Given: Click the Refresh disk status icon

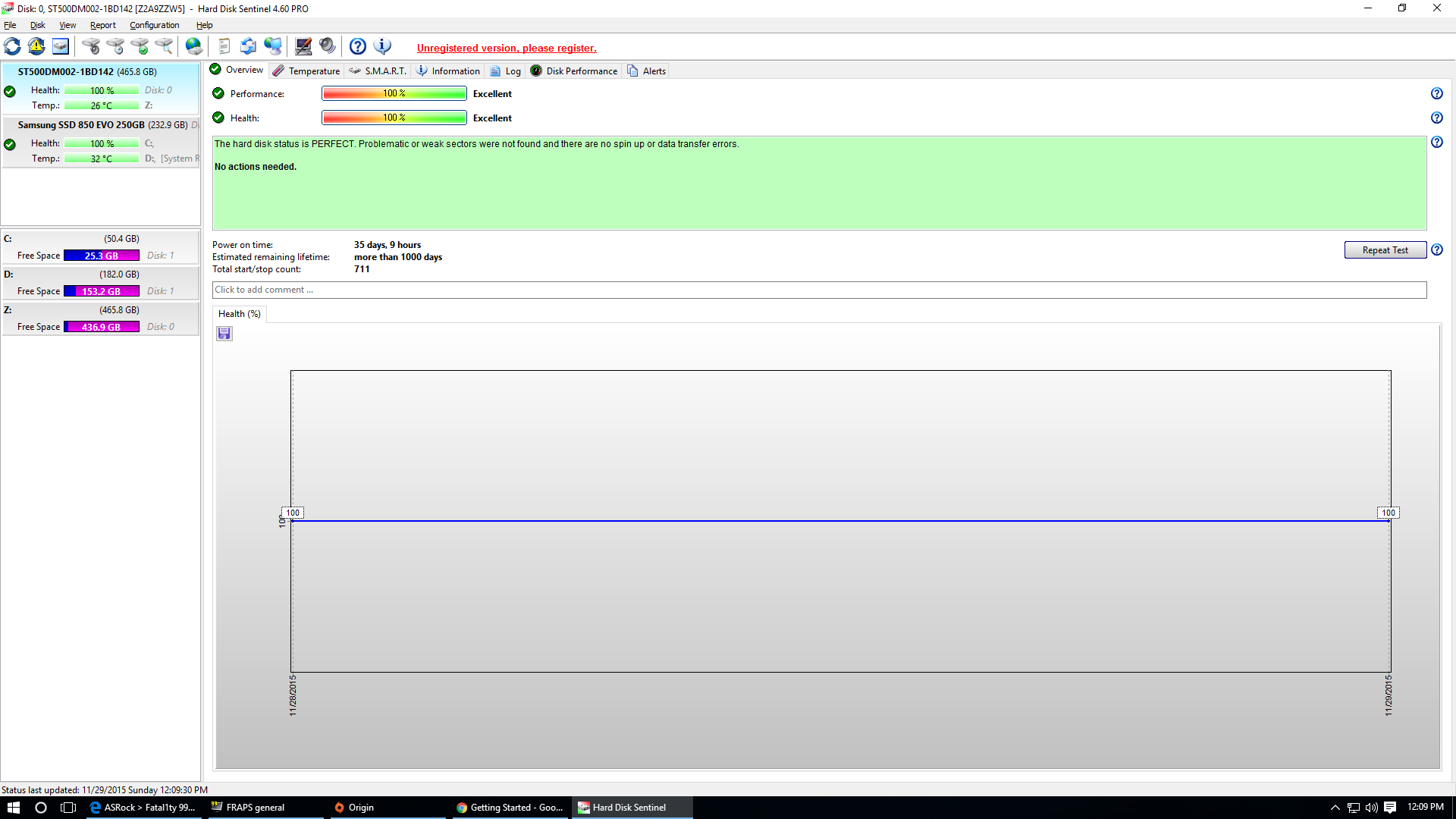Looking at the screenshot, I should pos(12,46).
